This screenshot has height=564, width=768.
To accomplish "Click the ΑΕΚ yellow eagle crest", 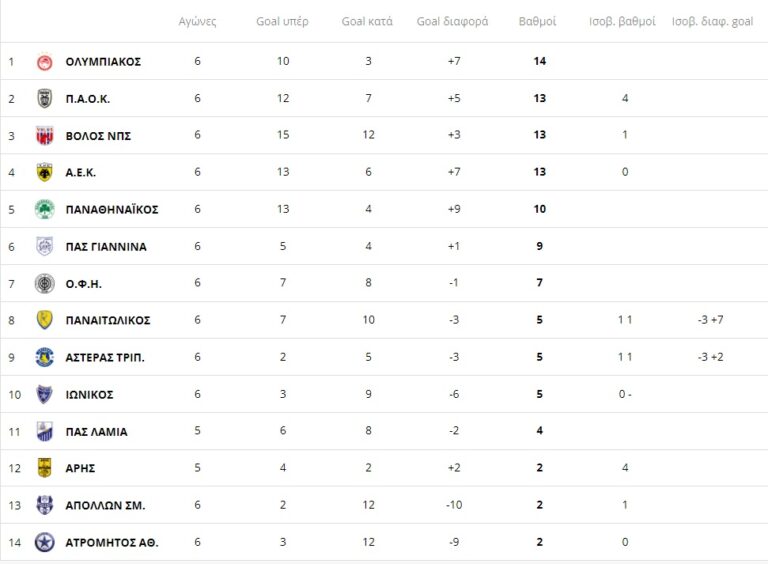I will pyautogui.click(x=44, y=173).
